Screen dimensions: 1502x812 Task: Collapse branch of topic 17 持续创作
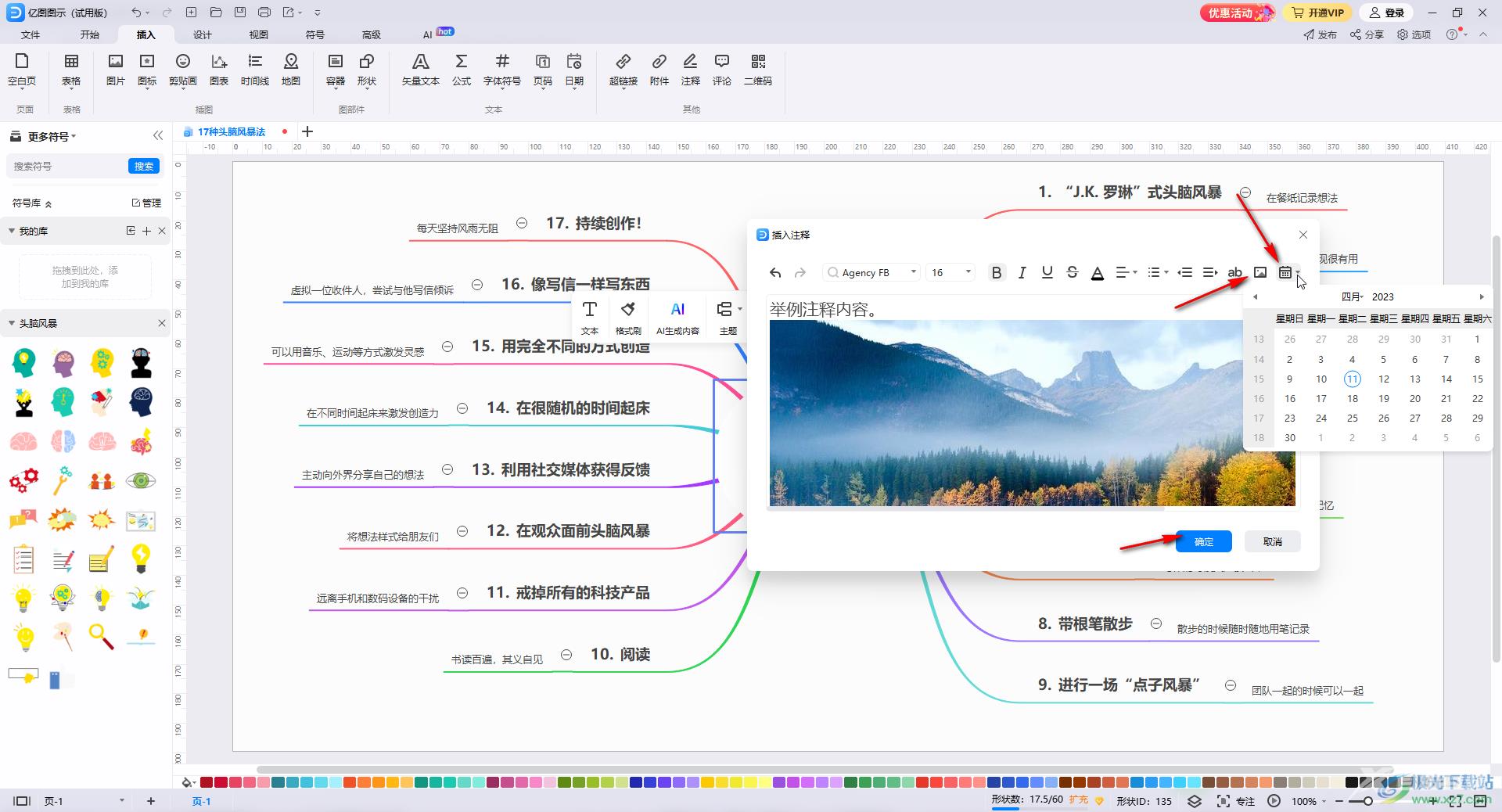(x=522, y=224)
